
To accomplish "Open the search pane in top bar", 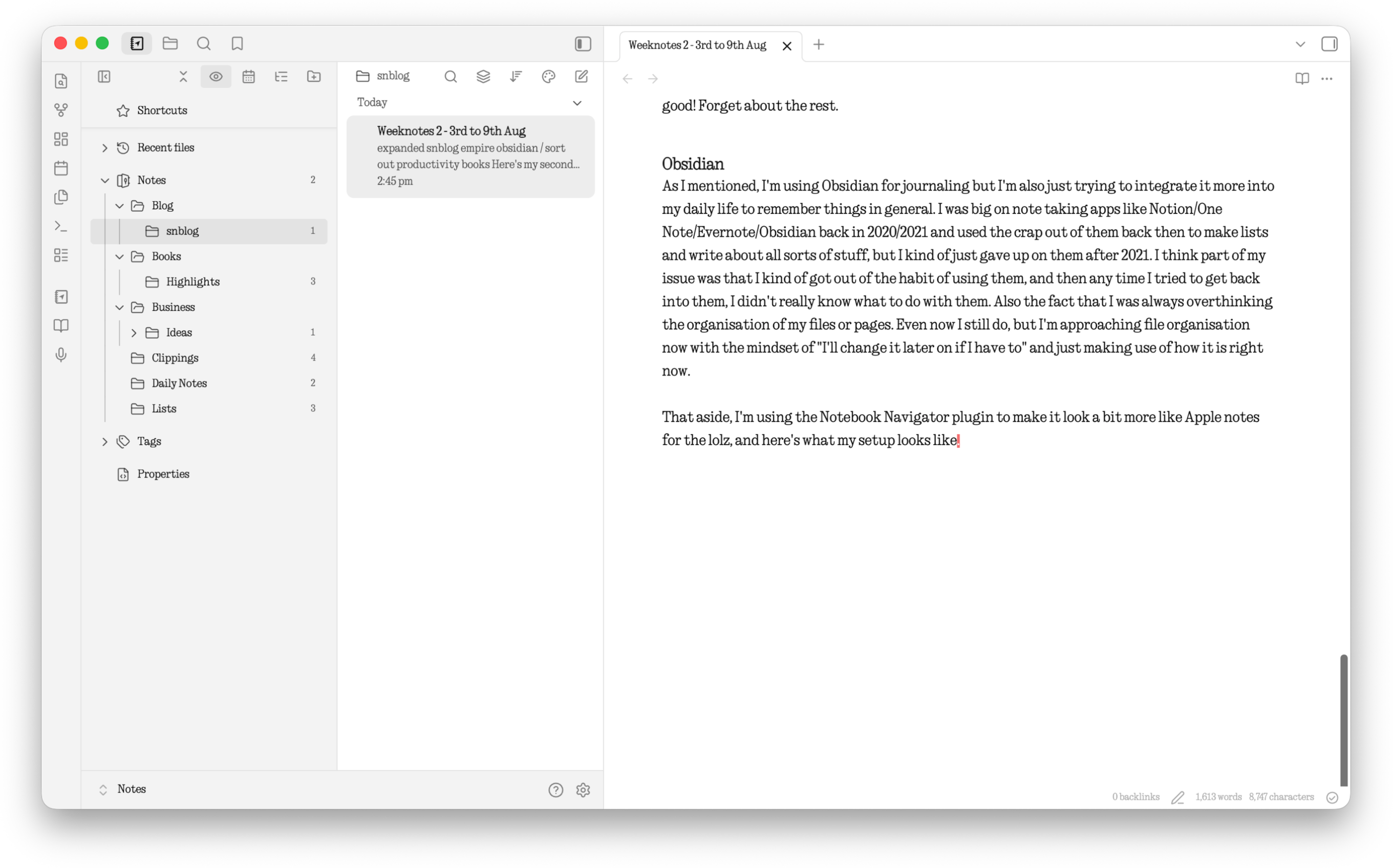I will pyautogui.click(x=204, y=44).
